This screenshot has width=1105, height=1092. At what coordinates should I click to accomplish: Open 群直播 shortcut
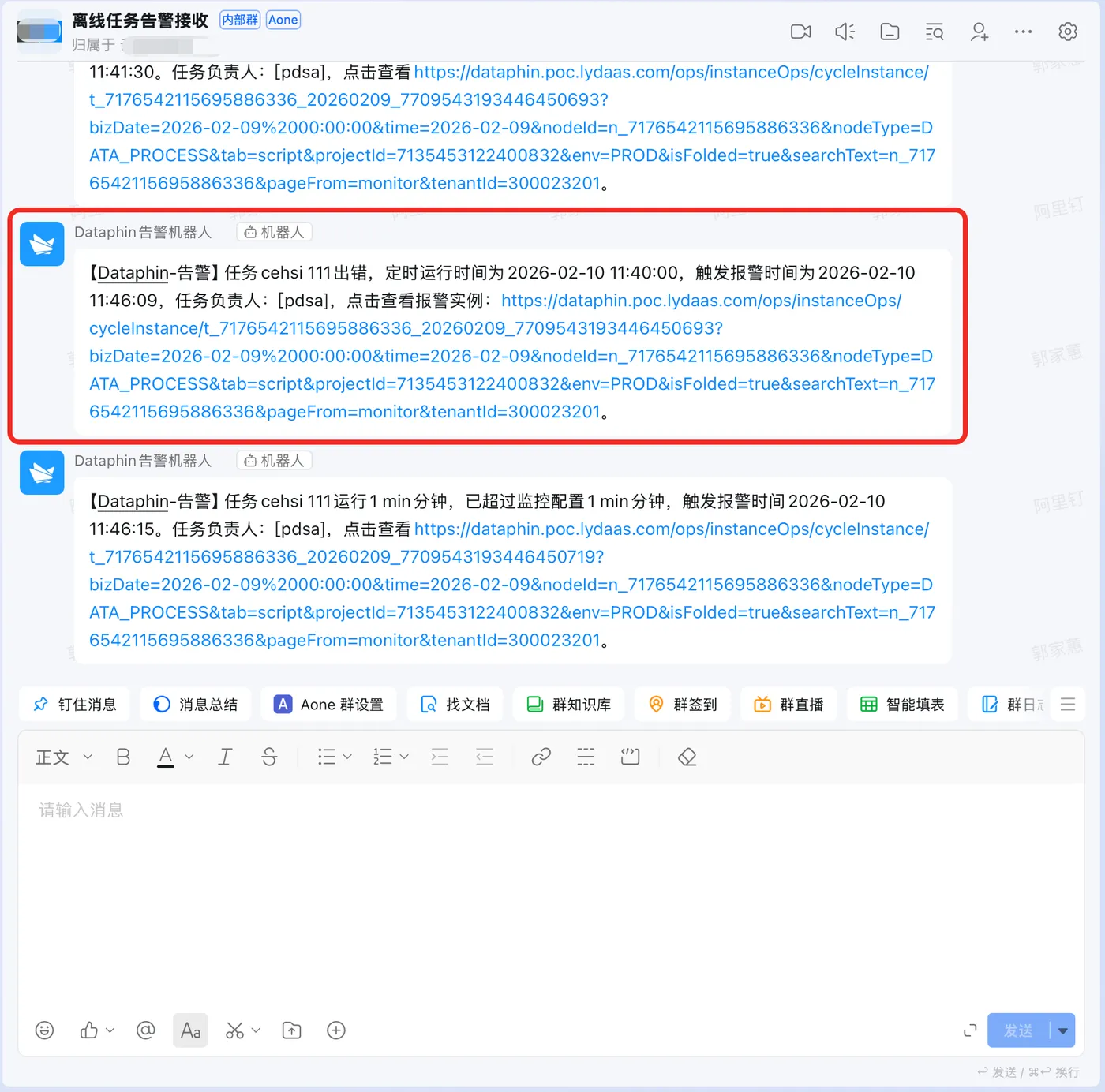pos(788,705)
